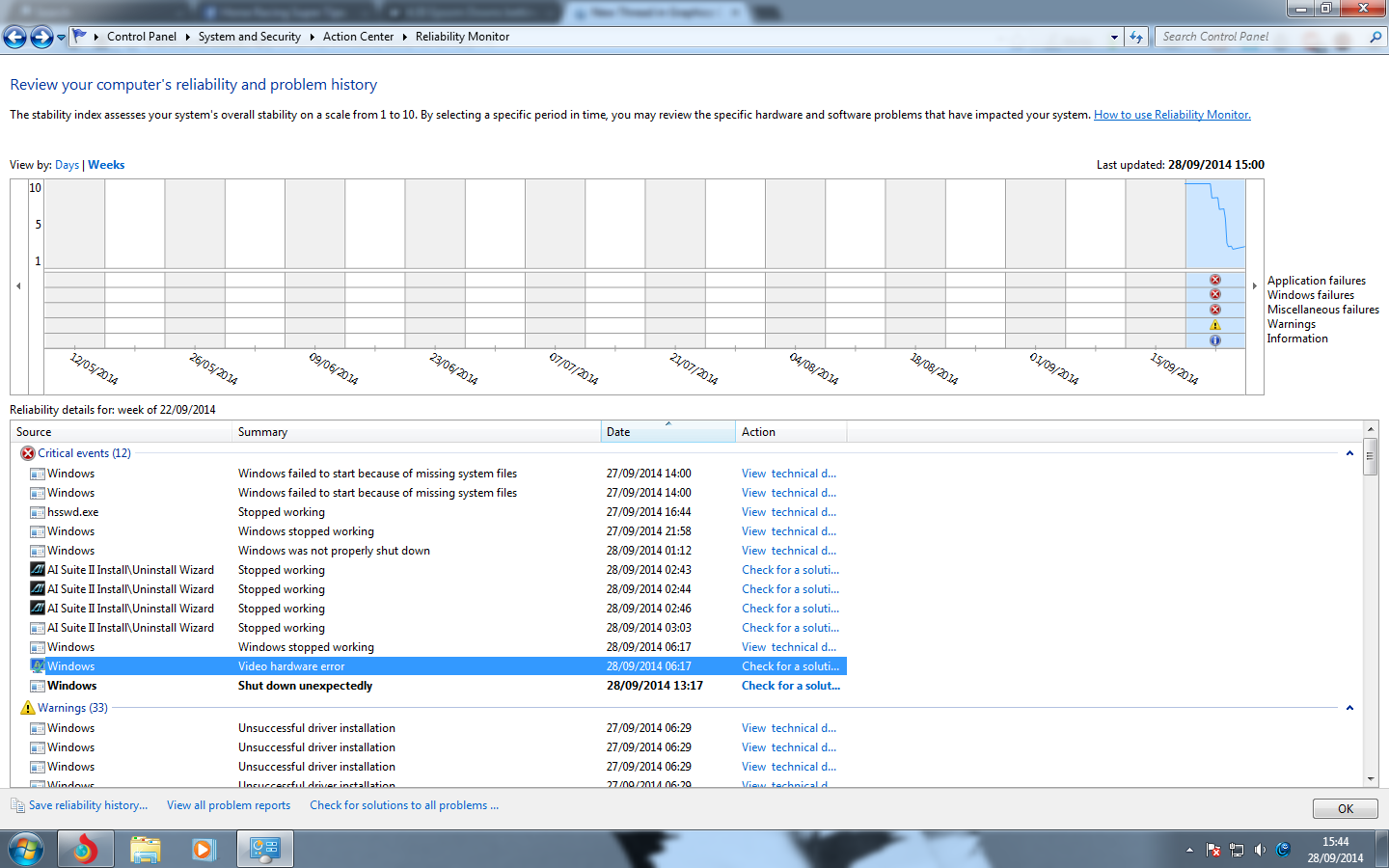Click the list scrollbar up arrow
This screenshot has height=868, width=1389.
[1370, 428]
